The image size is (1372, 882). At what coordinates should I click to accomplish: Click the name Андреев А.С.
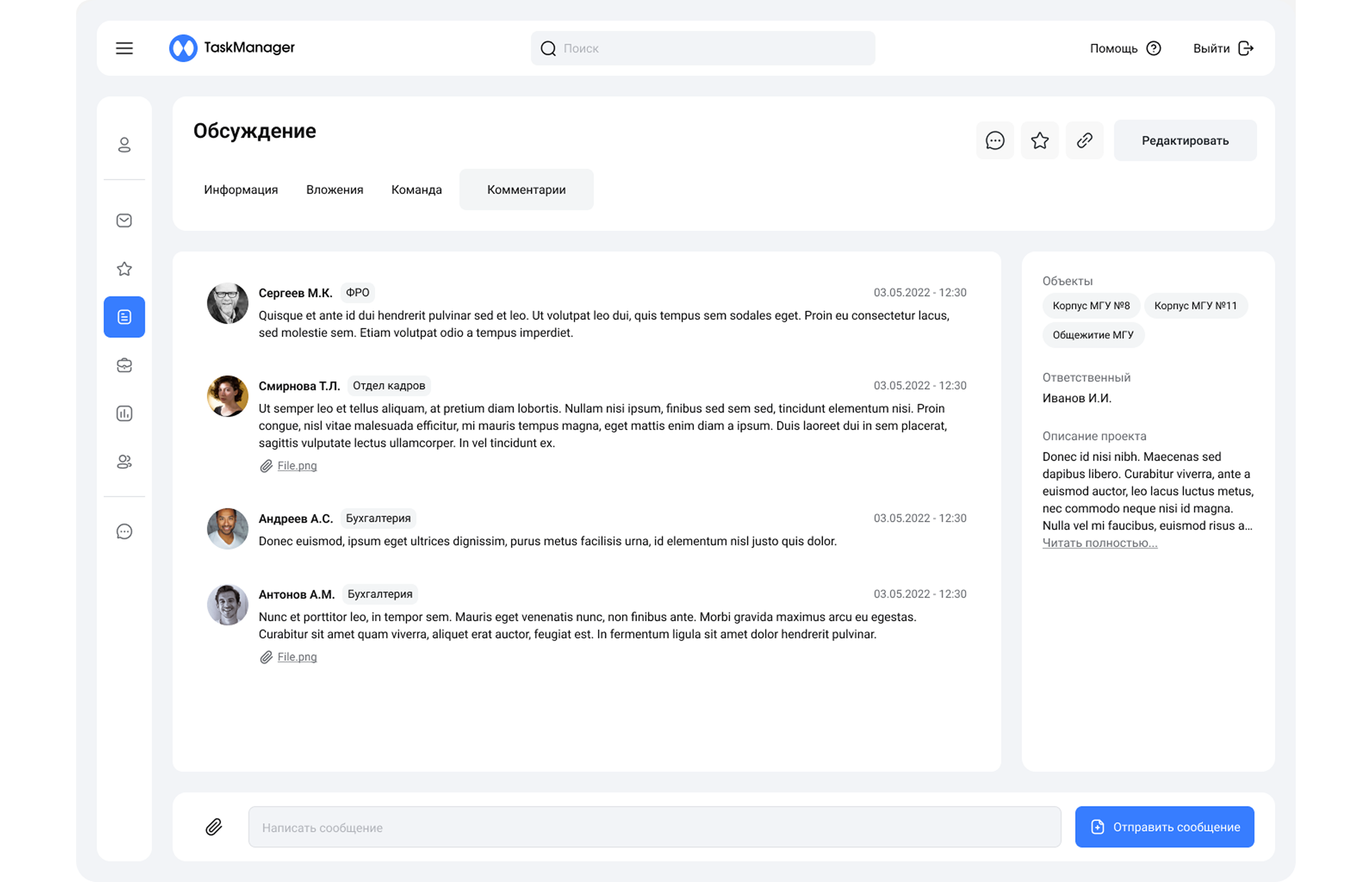[295, 519]
